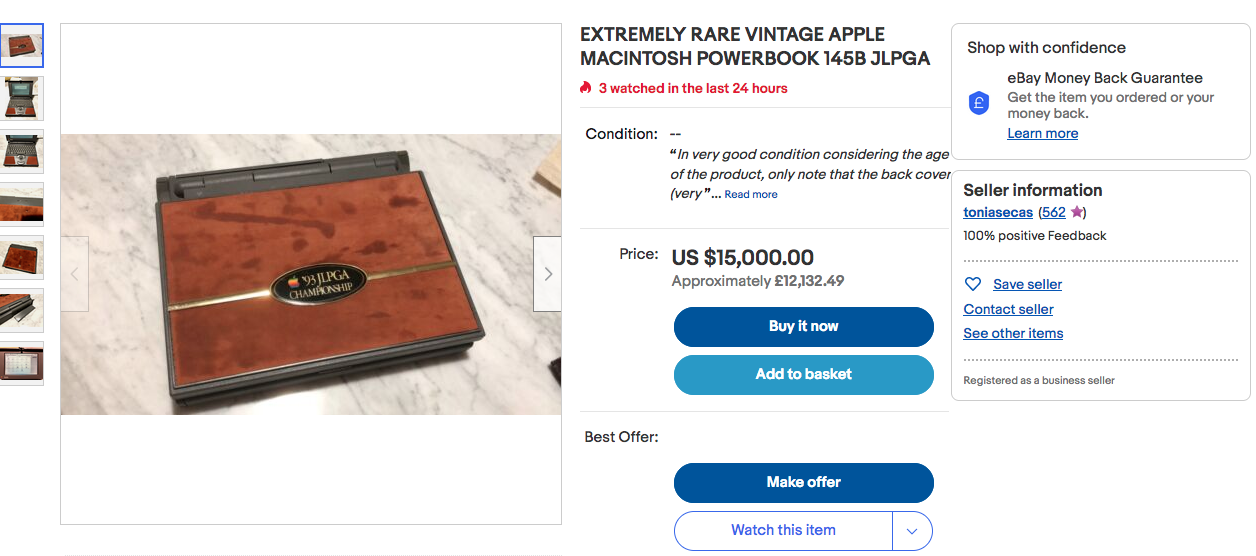Click the Make offer button

(803, 482)
